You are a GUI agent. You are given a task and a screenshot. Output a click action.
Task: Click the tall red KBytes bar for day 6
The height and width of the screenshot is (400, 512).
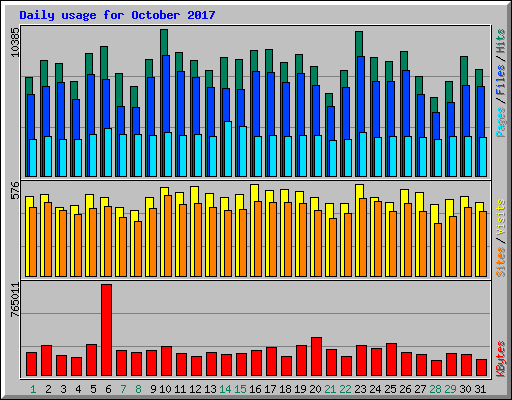(107, 330)
